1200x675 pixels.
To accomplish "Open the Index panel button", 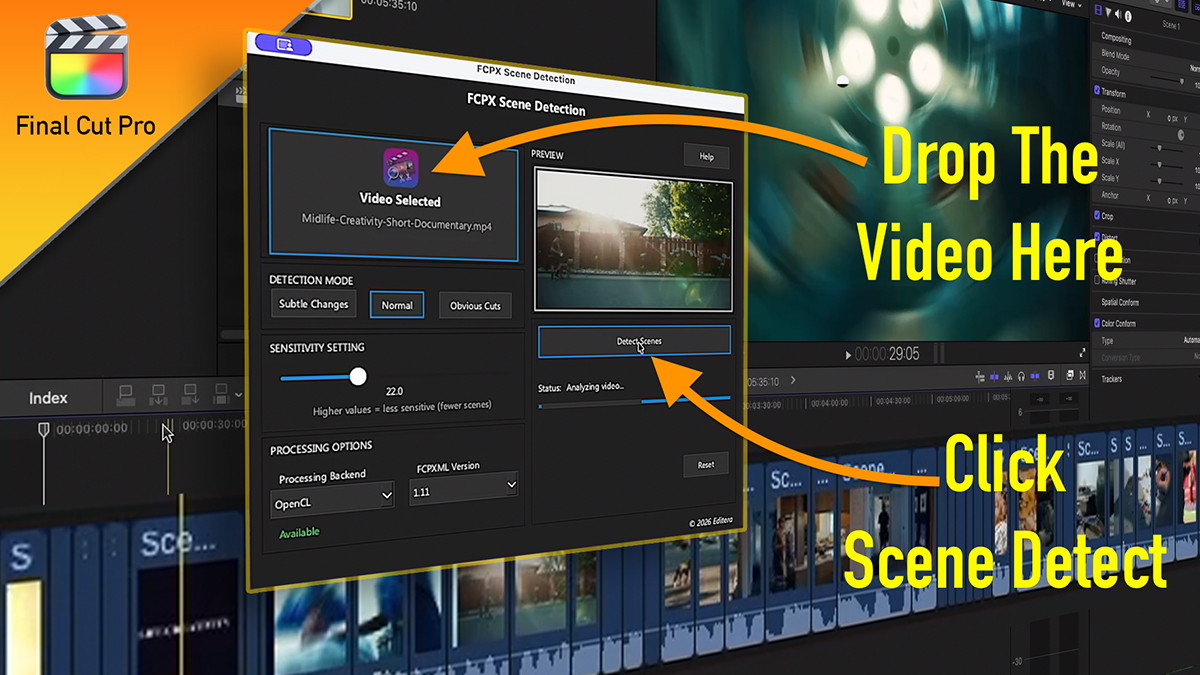I will coord(48,397).
